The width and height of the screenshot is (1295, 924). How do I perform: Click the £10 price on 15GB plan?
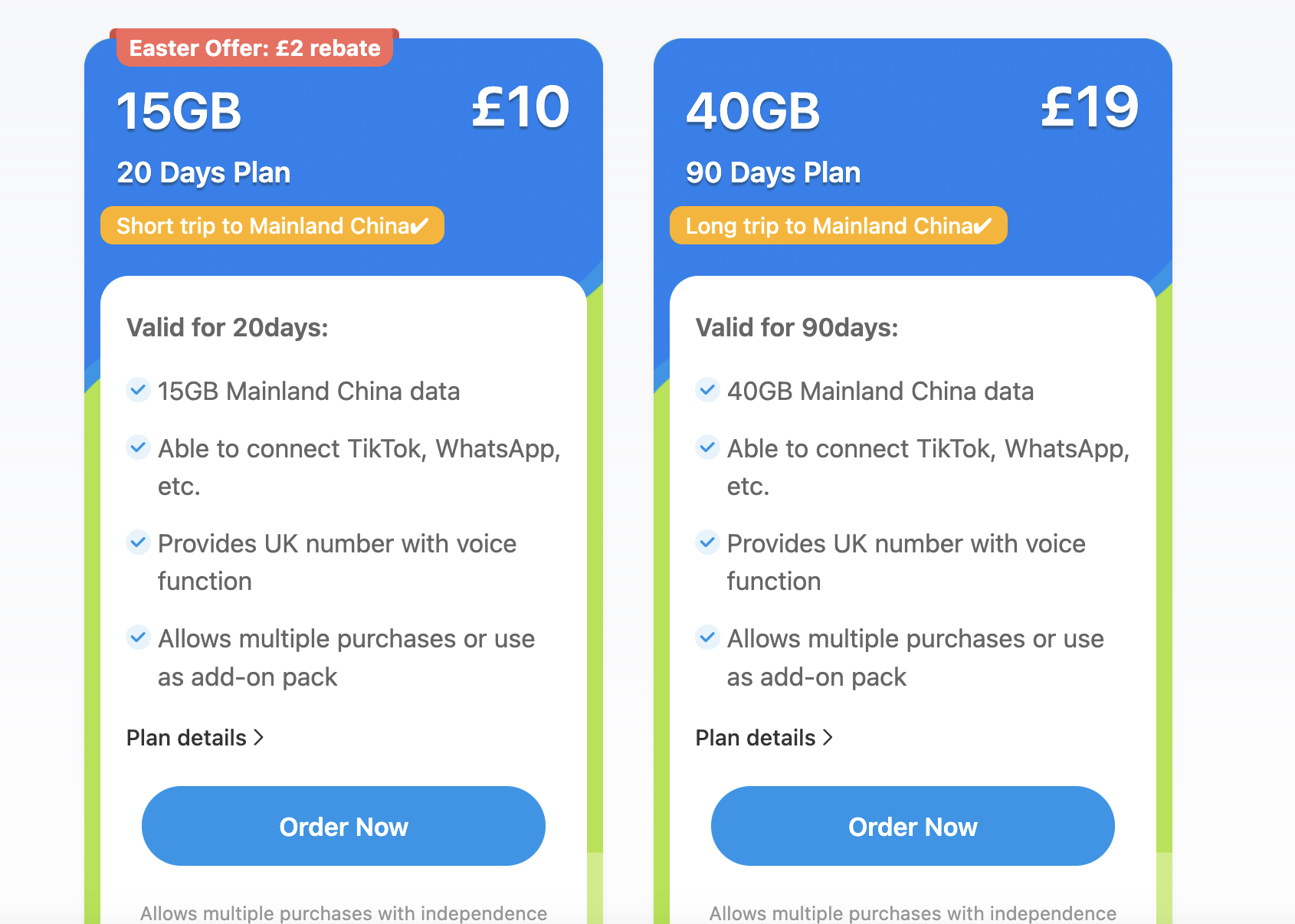pos(520,108)
